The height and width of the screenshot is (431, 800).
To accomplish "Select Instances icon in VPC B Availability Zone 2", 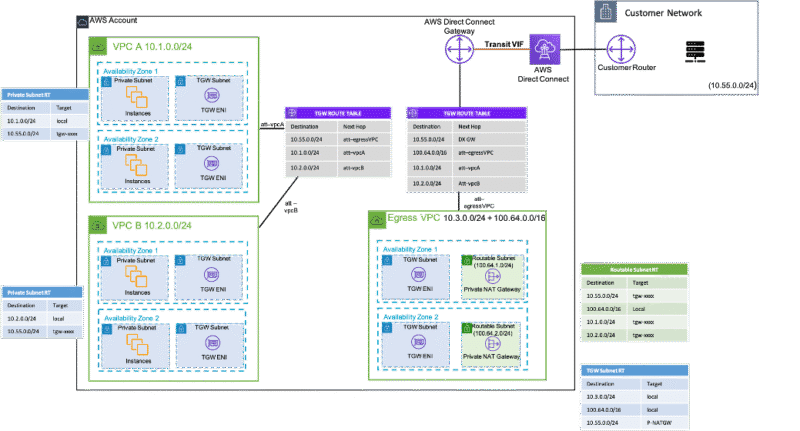I will click(x=137, y=344).
